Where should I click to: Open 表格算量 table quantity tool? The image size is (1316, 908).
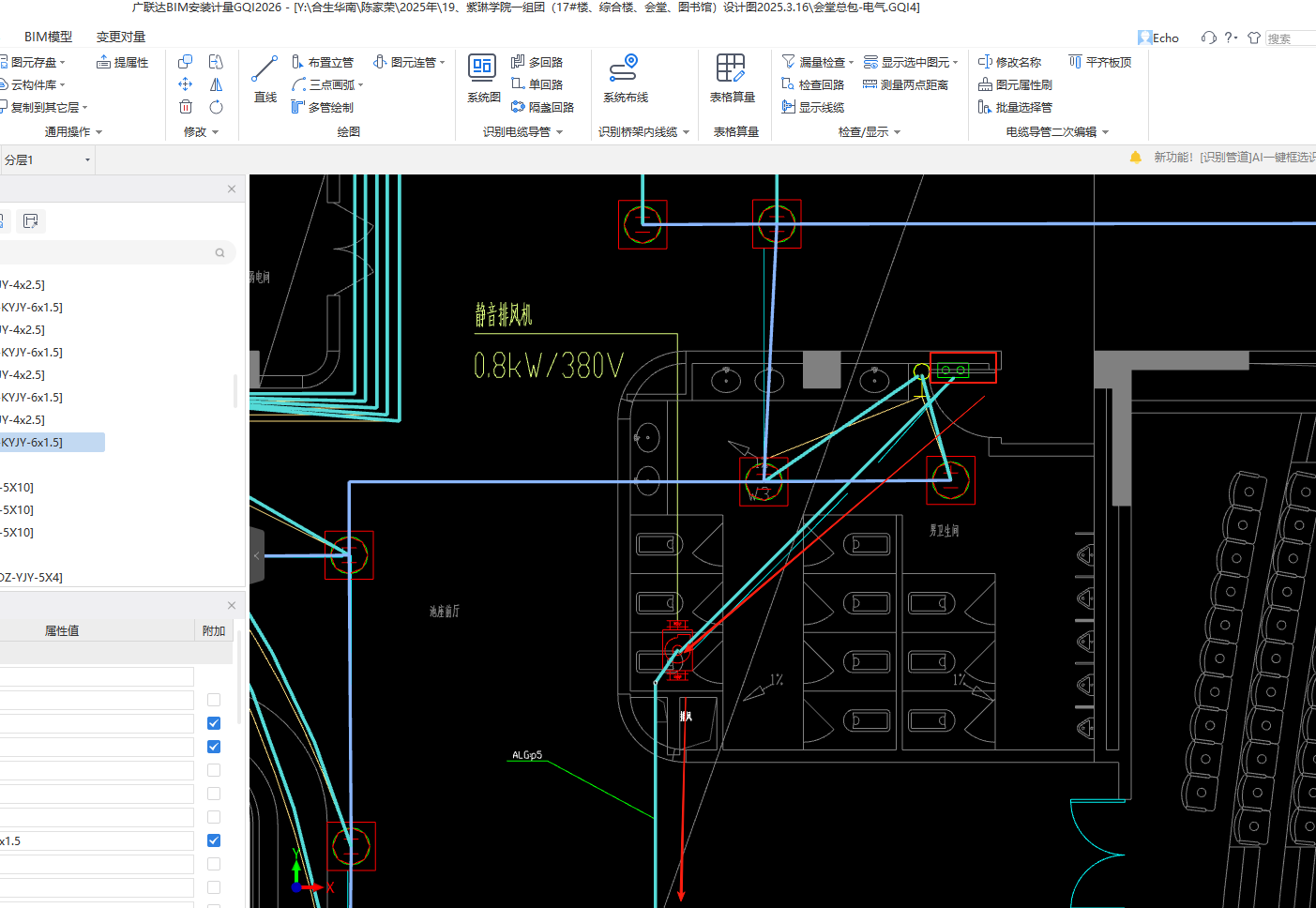pyautogui.click(x=732, y=79)
